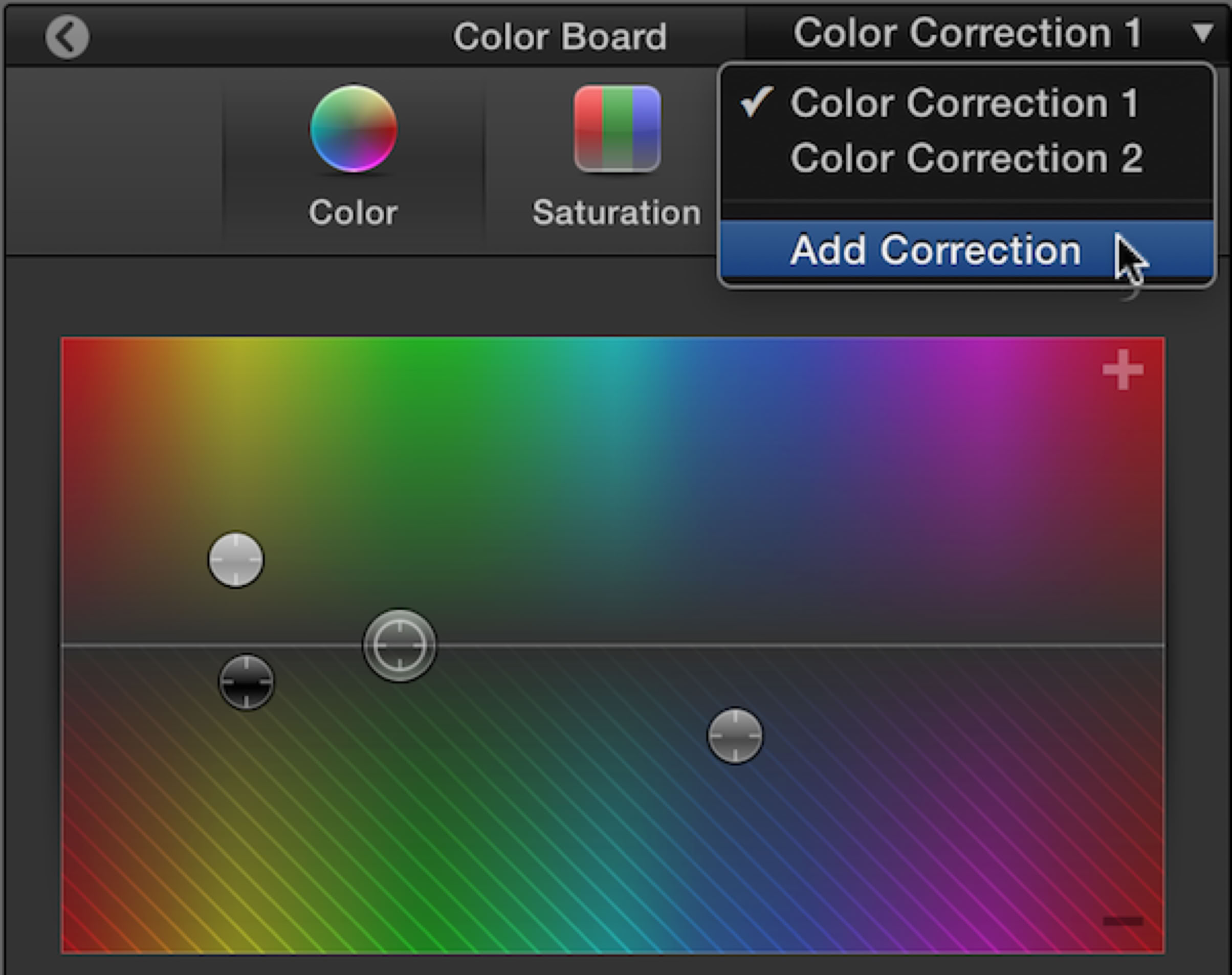Click the black shadows color puck
Image resolution: width=1232 pixels, height=975 pixels.
coord(247,682)
